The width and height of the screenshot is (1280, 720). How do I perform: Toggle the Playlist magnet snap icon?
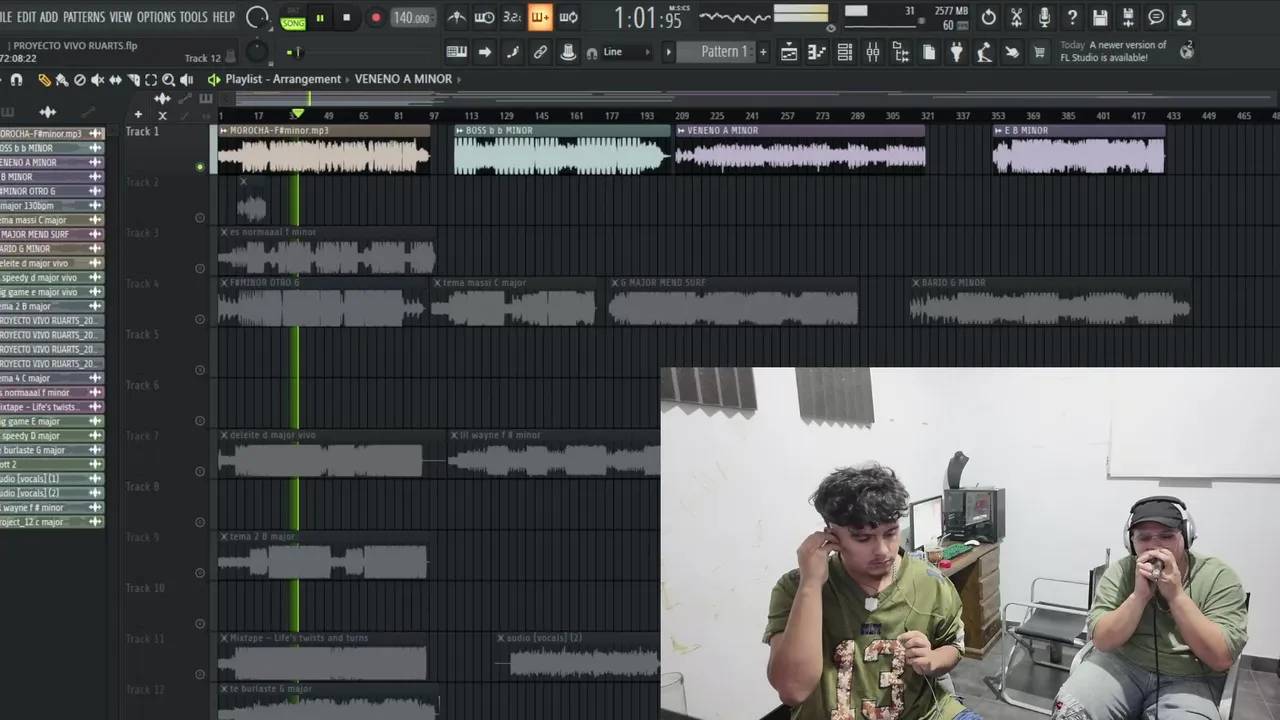[16, 80]
